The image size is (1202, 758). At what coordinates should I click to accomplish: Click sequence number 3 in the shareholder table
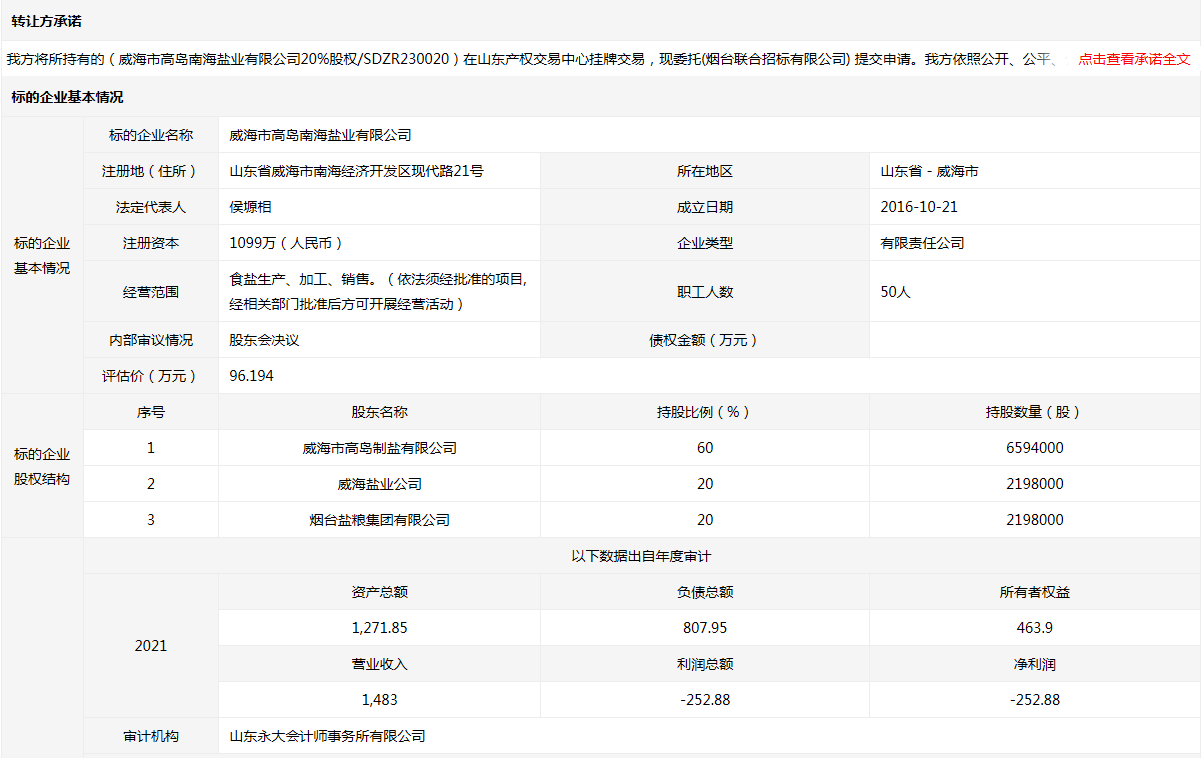(151, 520)
